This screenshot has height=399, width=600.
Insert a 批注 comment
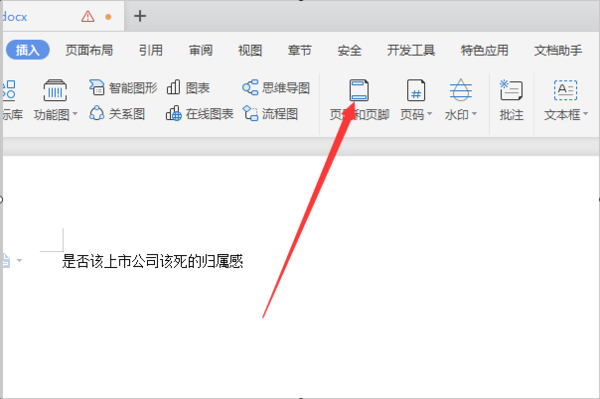point(511,99)
